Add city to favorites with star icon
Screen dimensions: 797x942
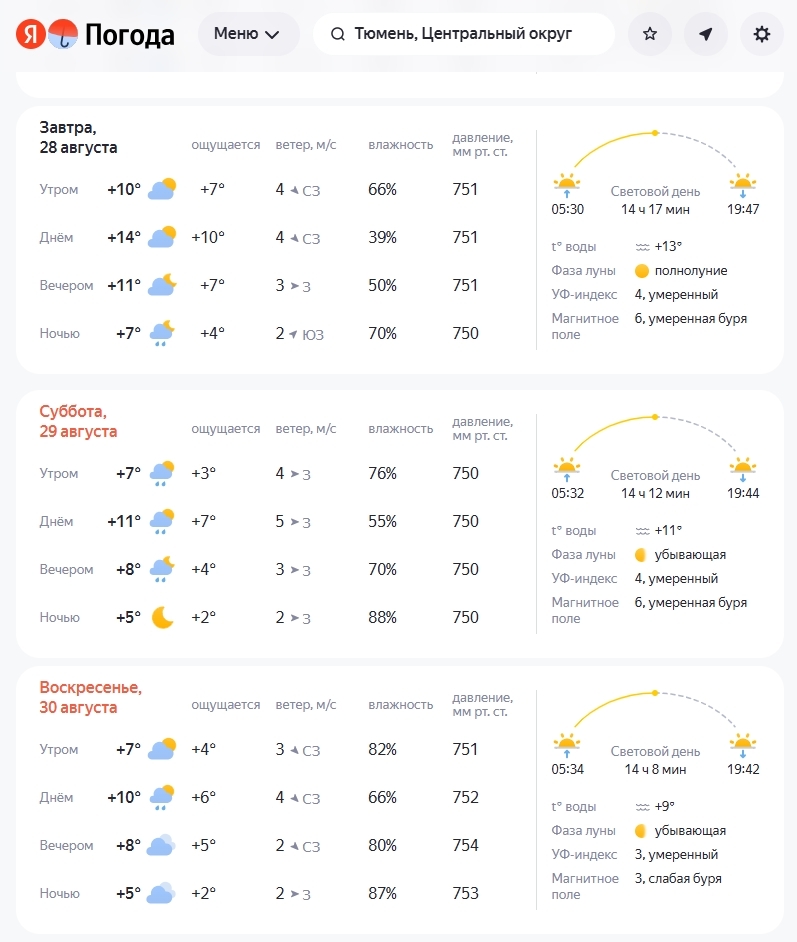[650, 34]
